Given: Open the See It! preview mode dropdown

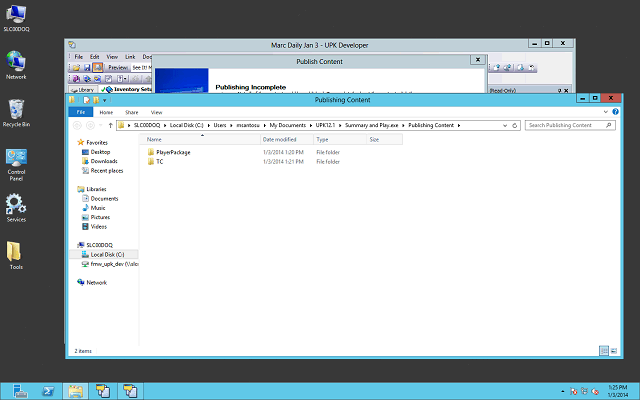Looking at the screenshot, I should coord(141,67).
